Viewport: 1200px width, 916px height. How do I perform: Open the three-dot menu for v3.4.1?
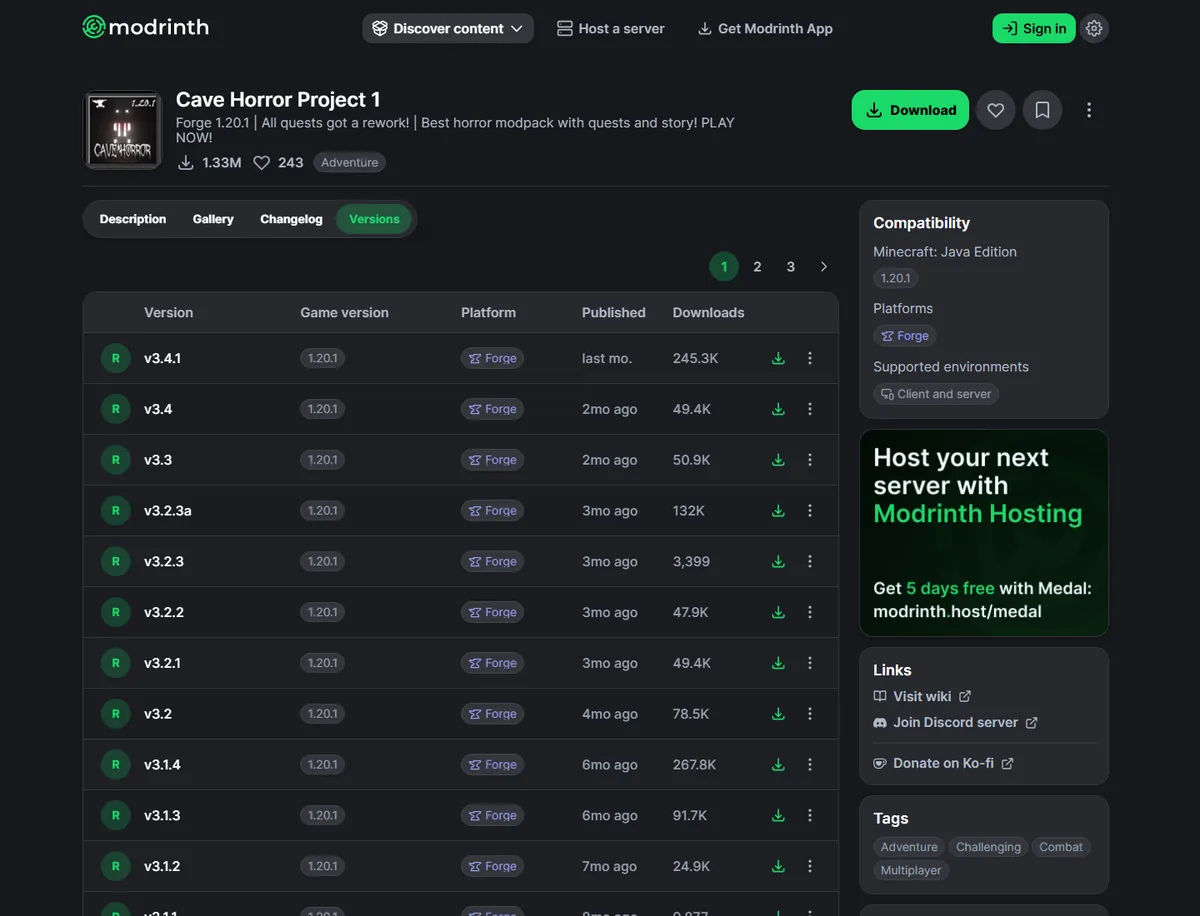click(810, 358)
